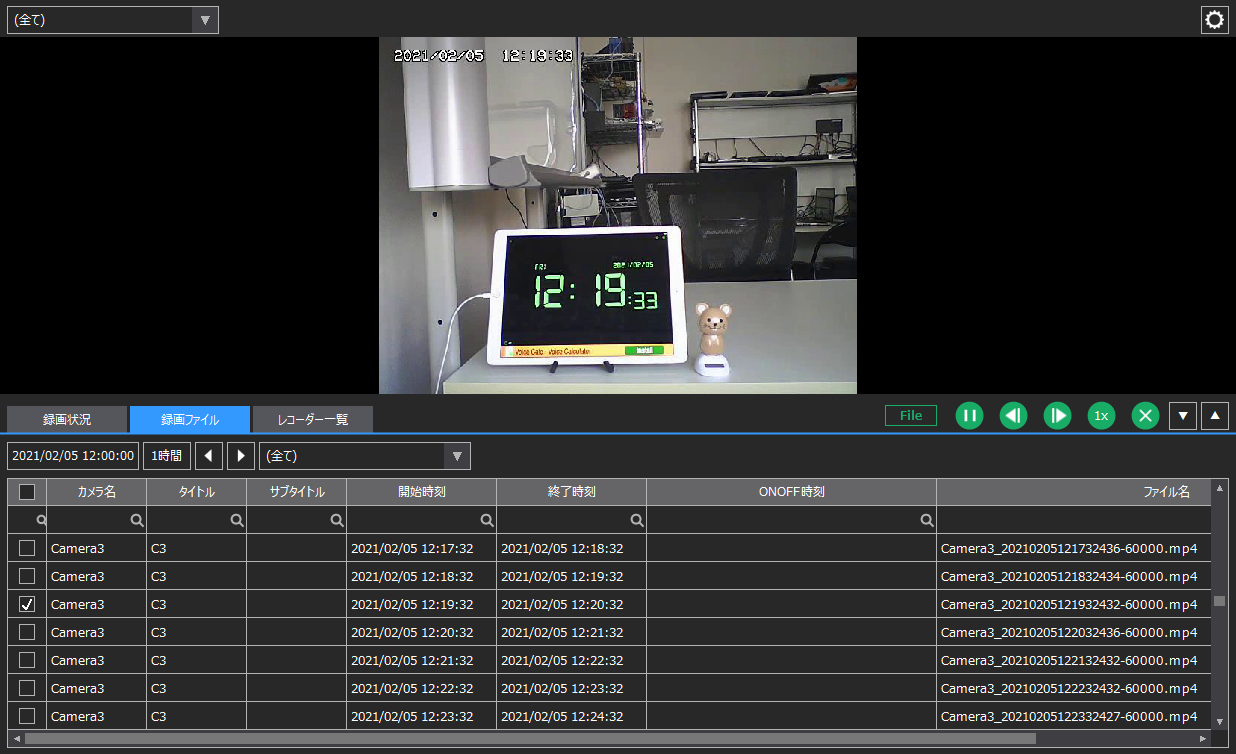The height and width of the screenshot is (754, 1236).
Task: Click the 1時間 duration button
Action: click(x=166, y=455)
